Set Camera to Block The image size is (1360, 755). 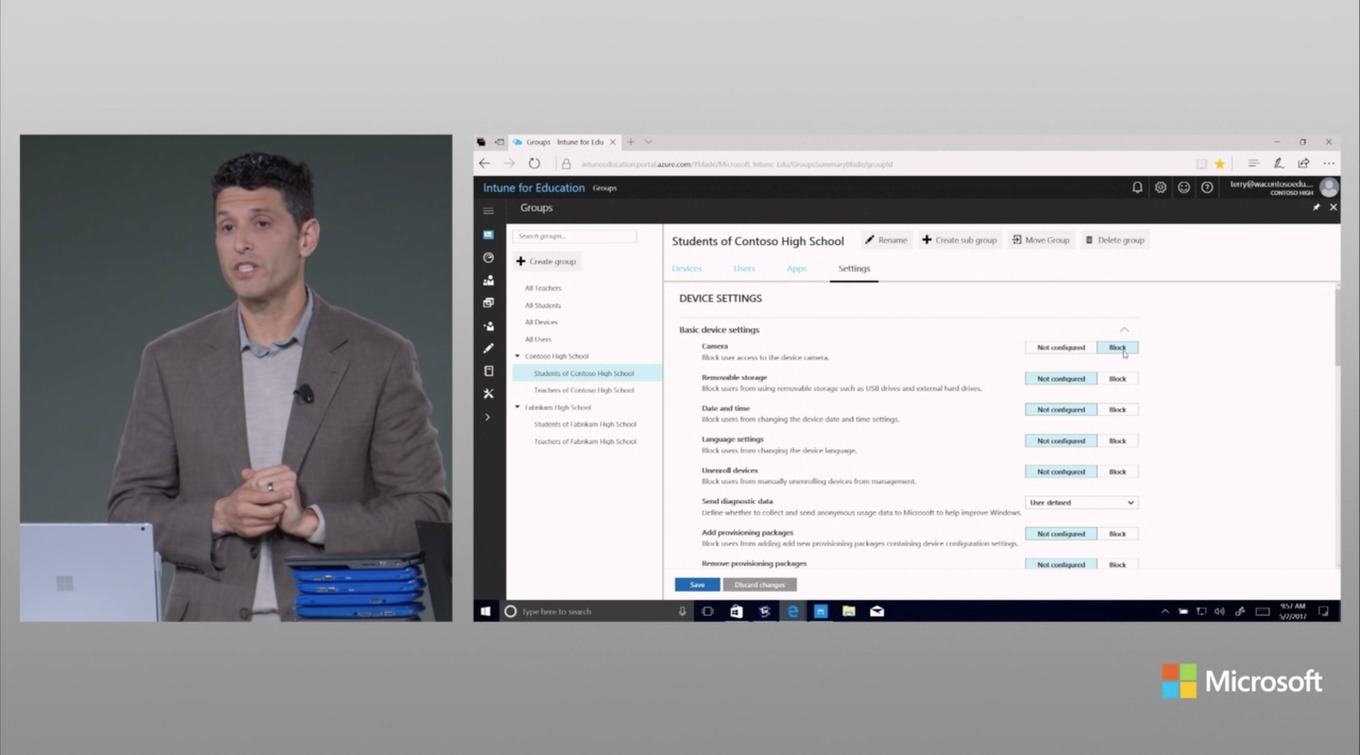click(x=1117, y=348)
